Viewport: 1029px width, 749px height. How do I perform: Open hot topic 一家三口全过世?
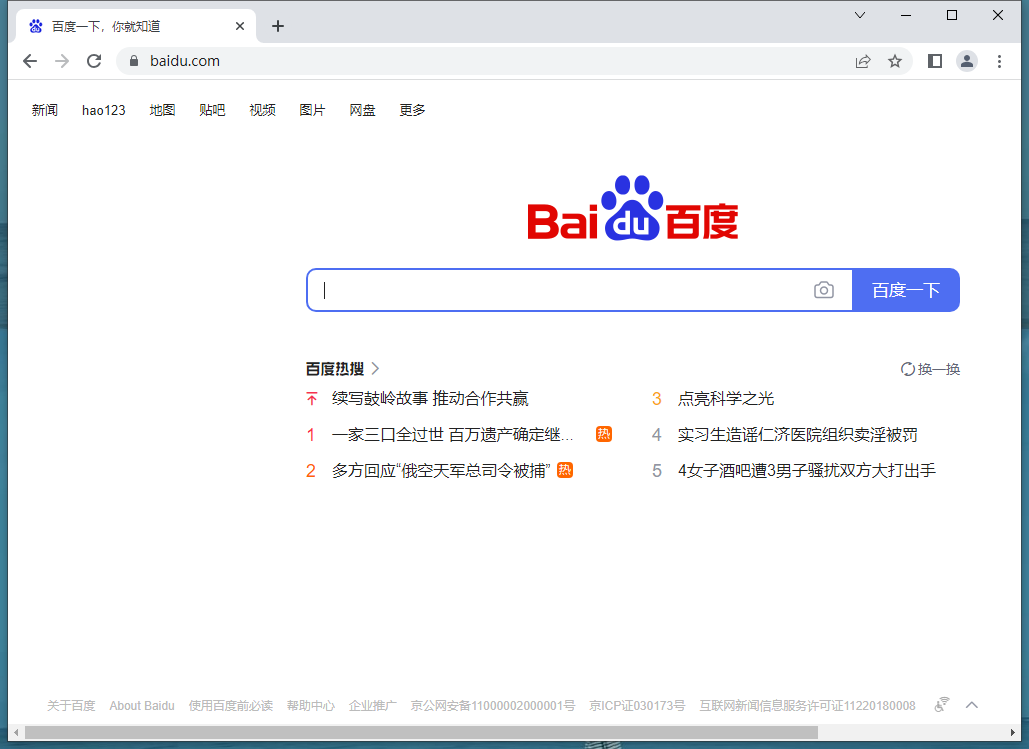point(453,435)
